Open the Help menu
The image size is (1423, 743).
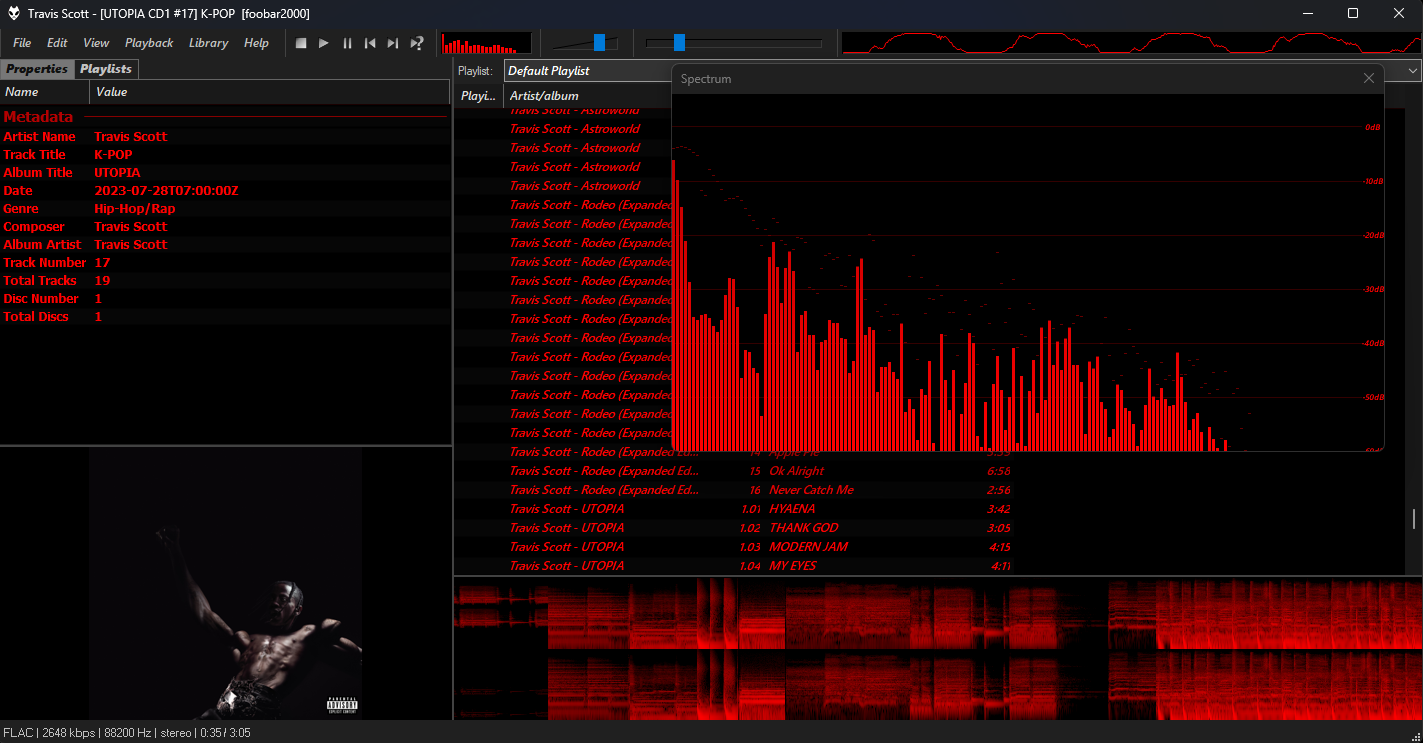point(256,43)
